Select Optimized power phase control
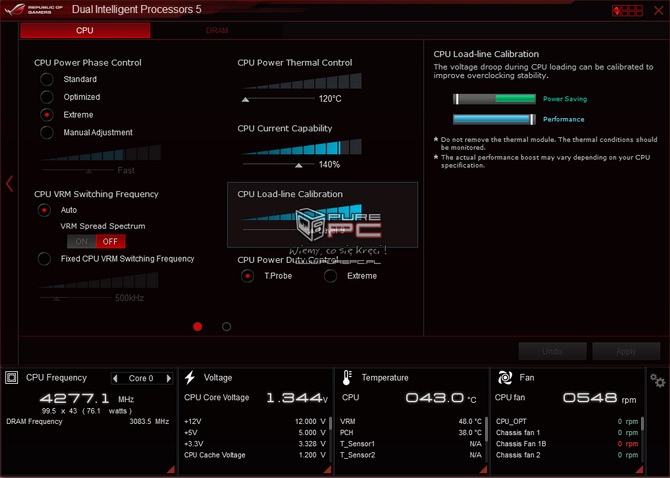670x478 pixels. click(x=47, y=97)
